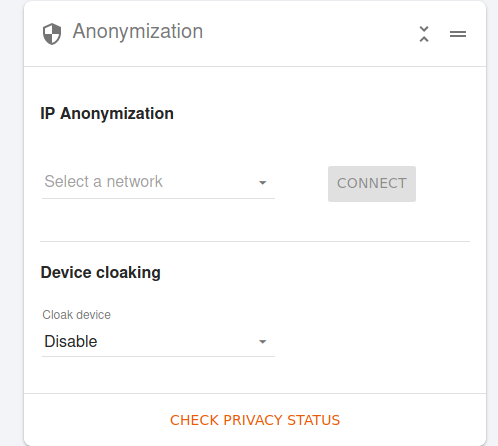
Task: Click the arrow beside the Disable option
Action: pyautogui.click(x=263, y=342)
